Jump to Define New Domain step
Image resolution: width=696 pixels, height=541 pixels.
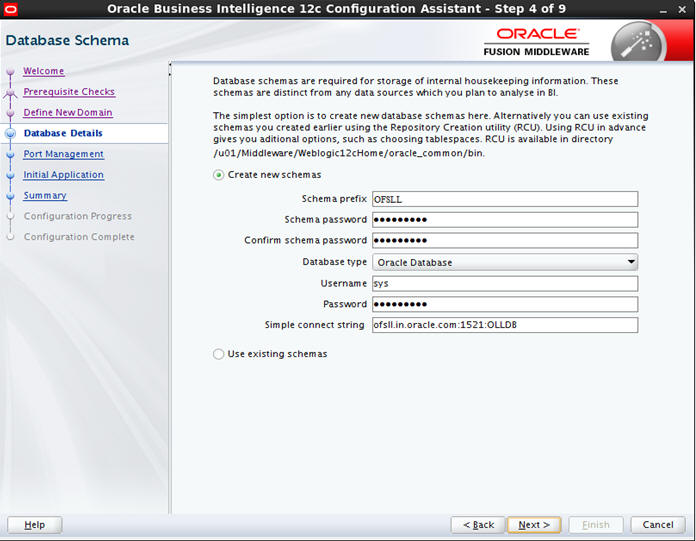pos(68,113)
